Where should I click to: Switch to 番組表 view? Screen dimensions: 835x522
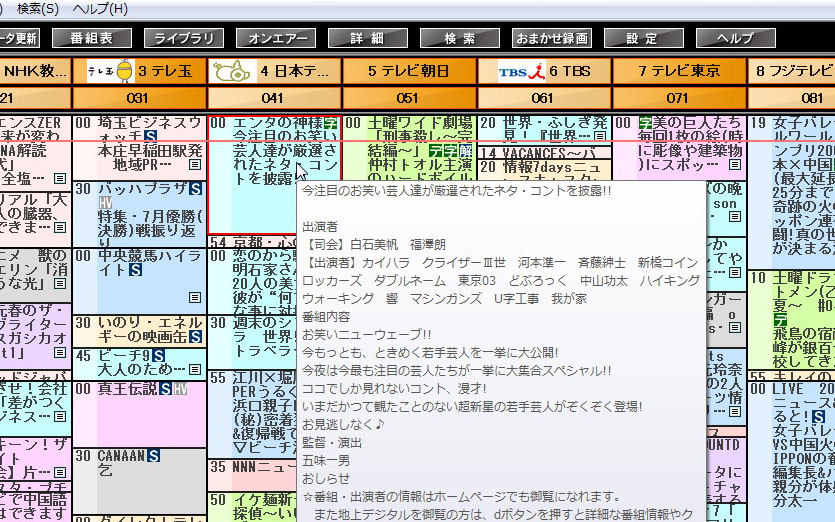click(92, 38)
